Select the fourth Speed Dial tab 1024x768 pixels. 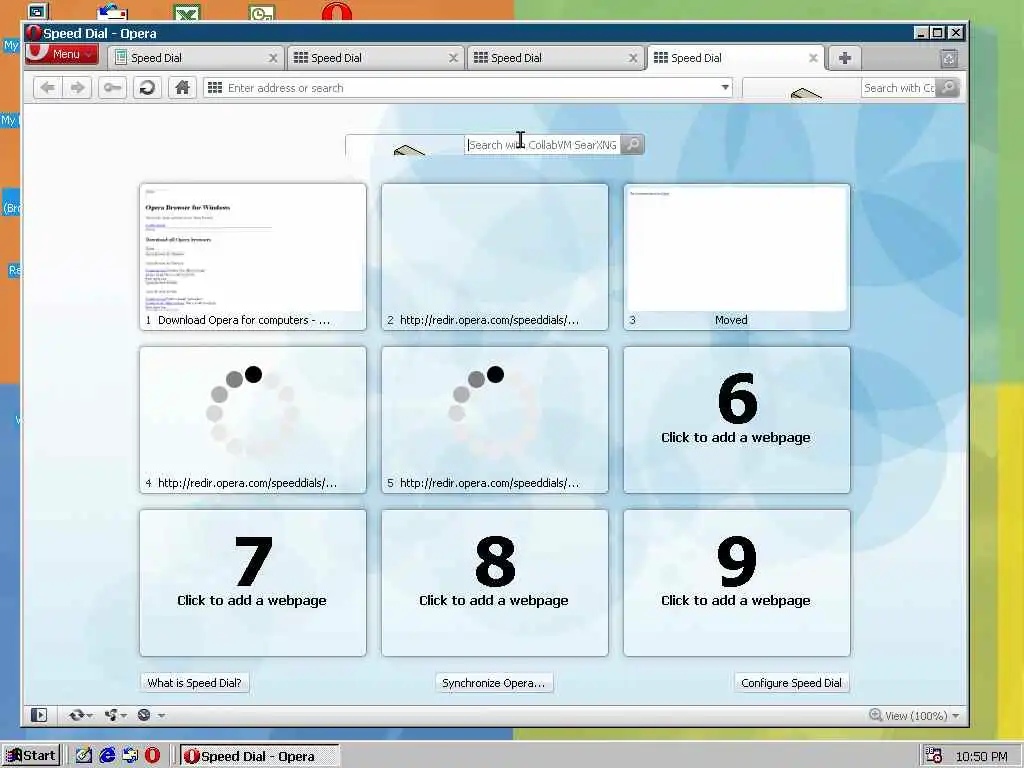pos(736,58)
